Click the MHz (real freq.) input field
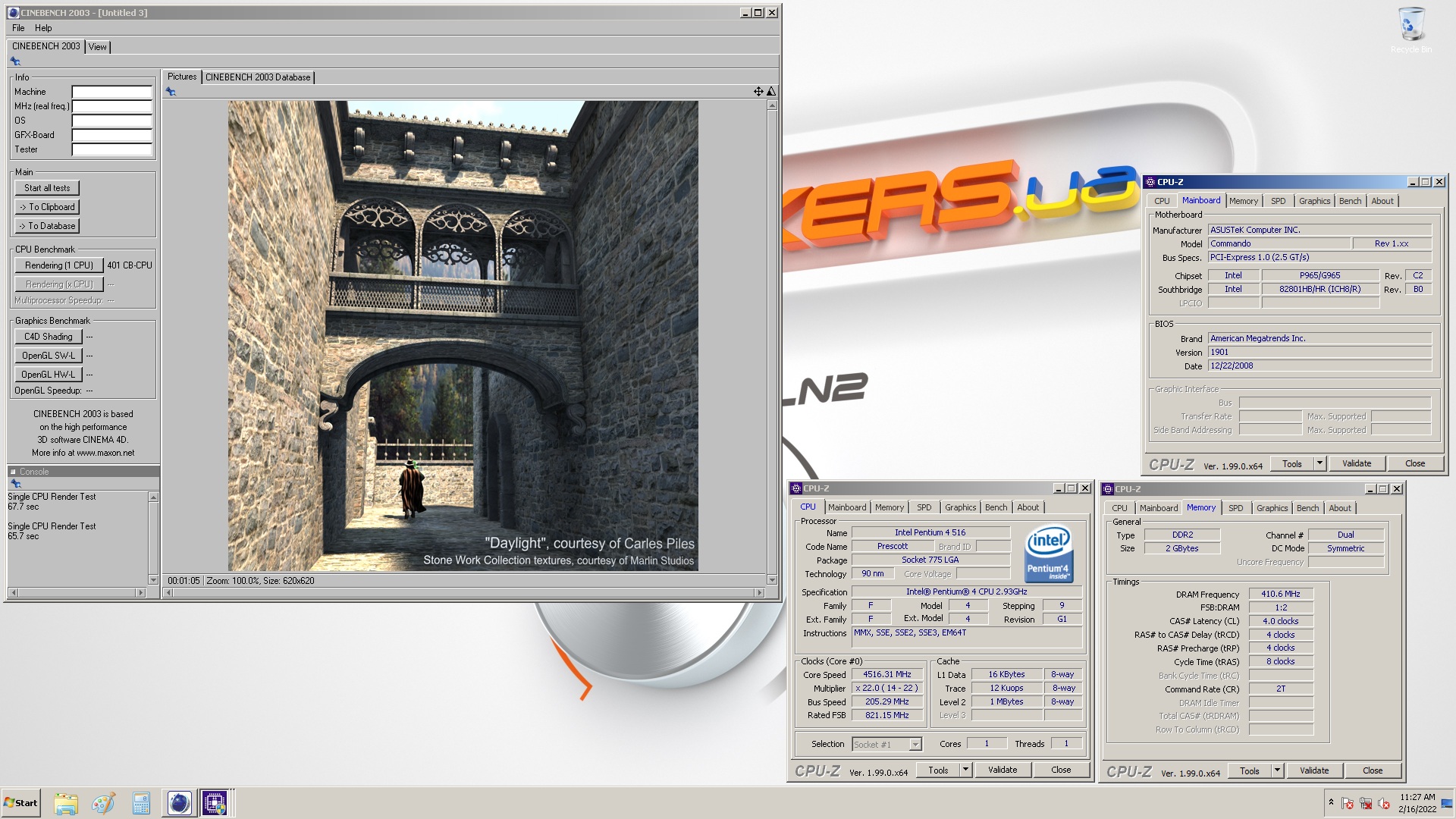 coord(112,106)
